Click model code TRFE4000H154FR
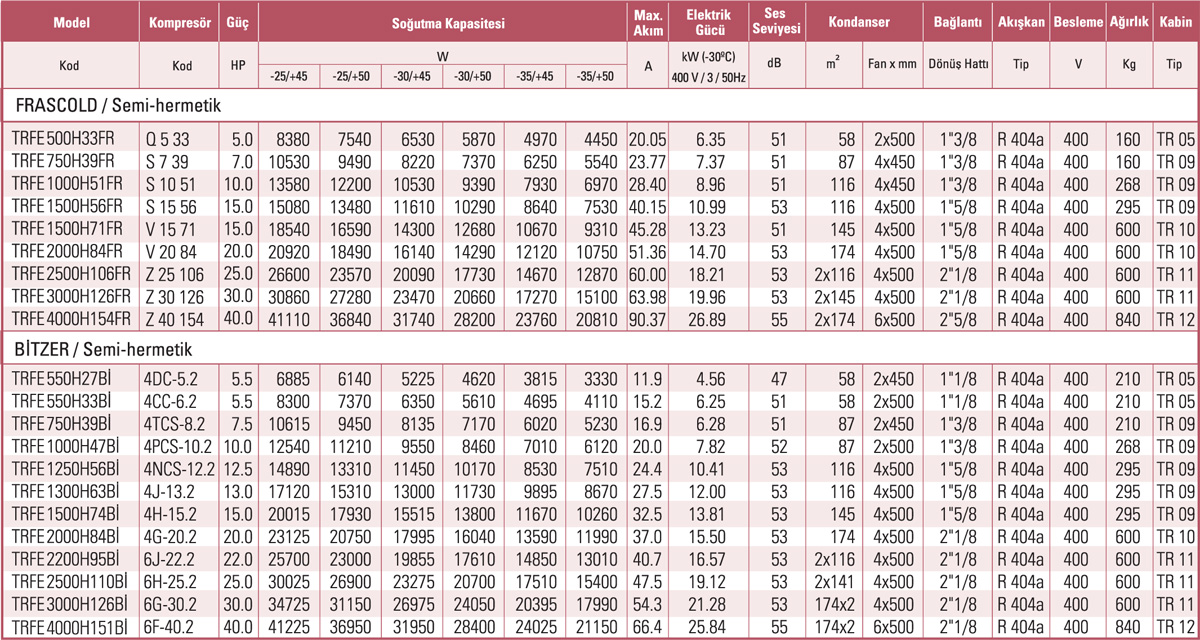This screenshot has width=1200, height=640. [x=68, y=318]
